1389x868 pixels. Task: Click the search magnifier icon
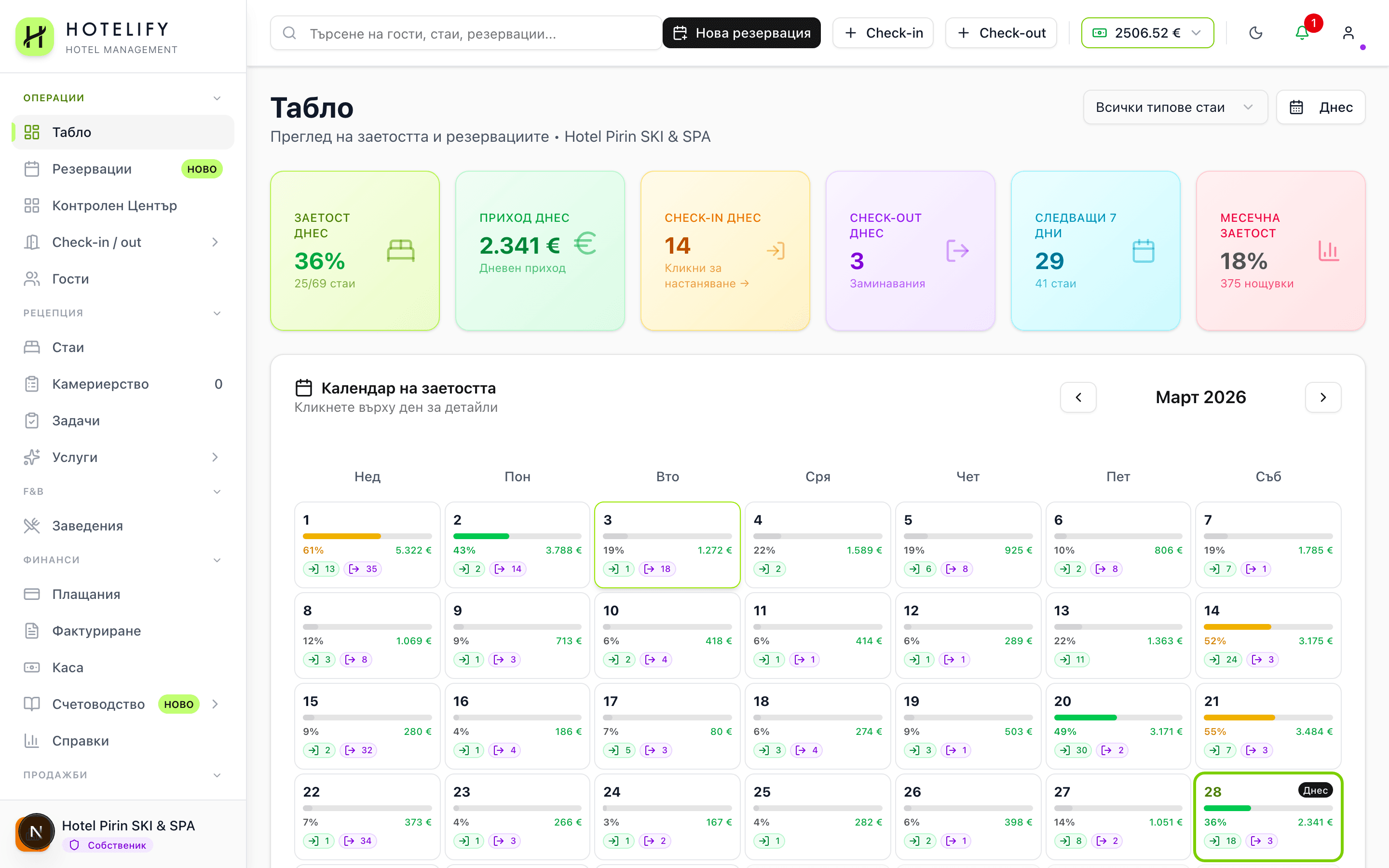[289, 33]
